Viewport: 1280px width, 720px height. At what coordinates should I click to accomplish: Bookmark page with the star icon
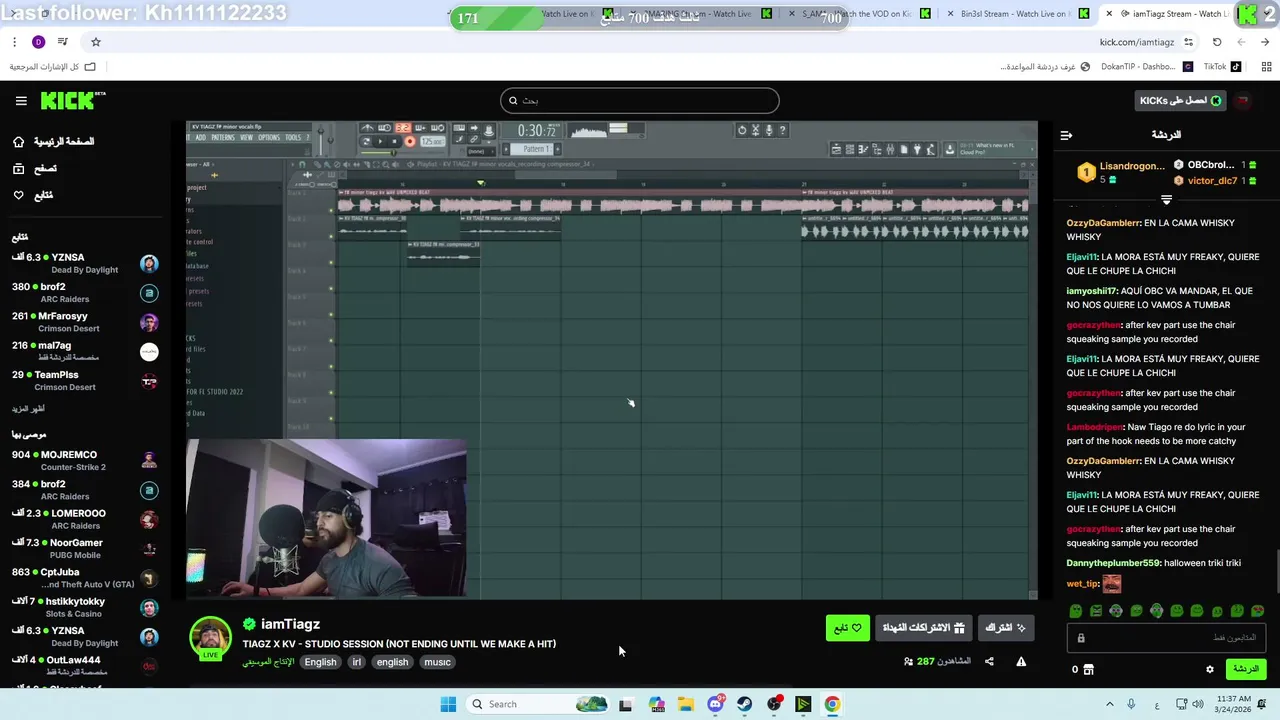[96, 42]
